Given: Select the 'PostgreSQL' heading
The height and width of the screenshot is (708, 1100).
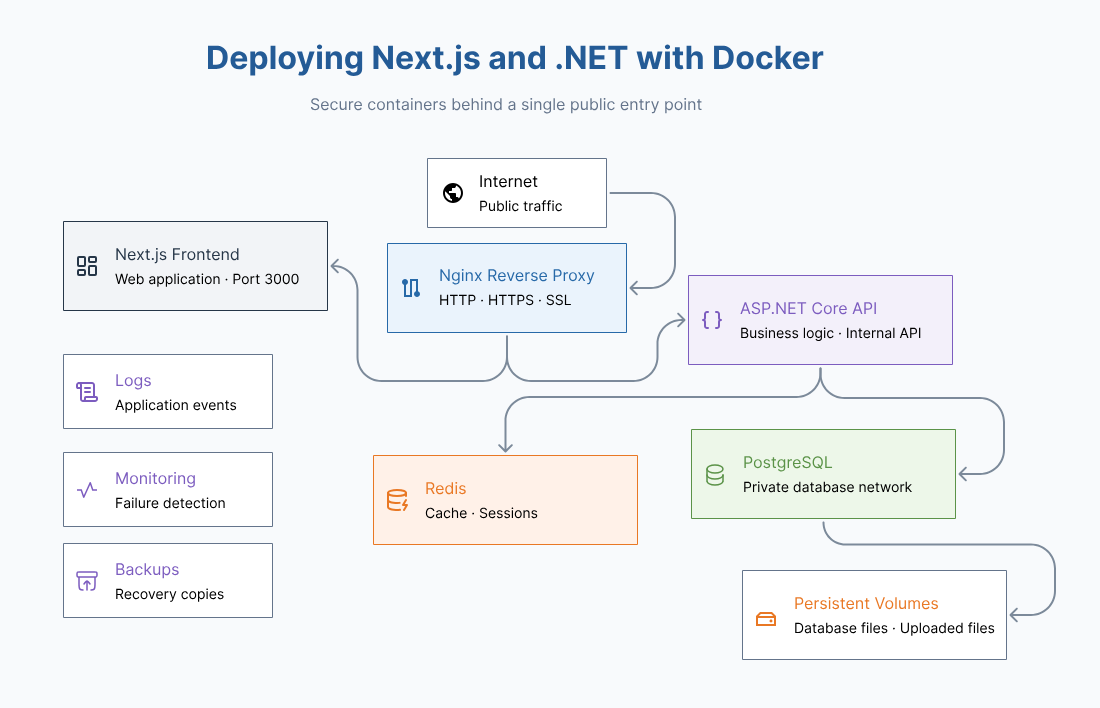Looking at the screenshot, I should (x=788, y=462).
